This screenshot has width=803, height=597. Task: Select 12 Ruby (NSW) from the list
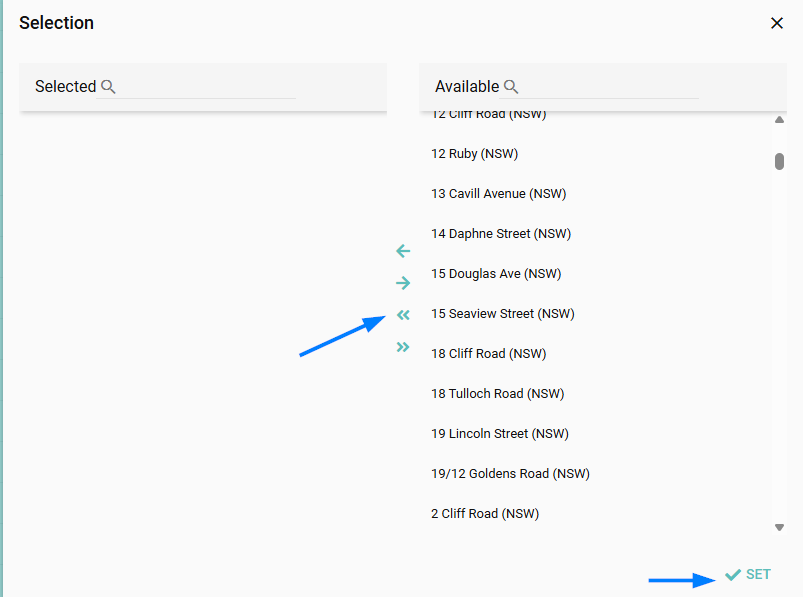(474, 154)
